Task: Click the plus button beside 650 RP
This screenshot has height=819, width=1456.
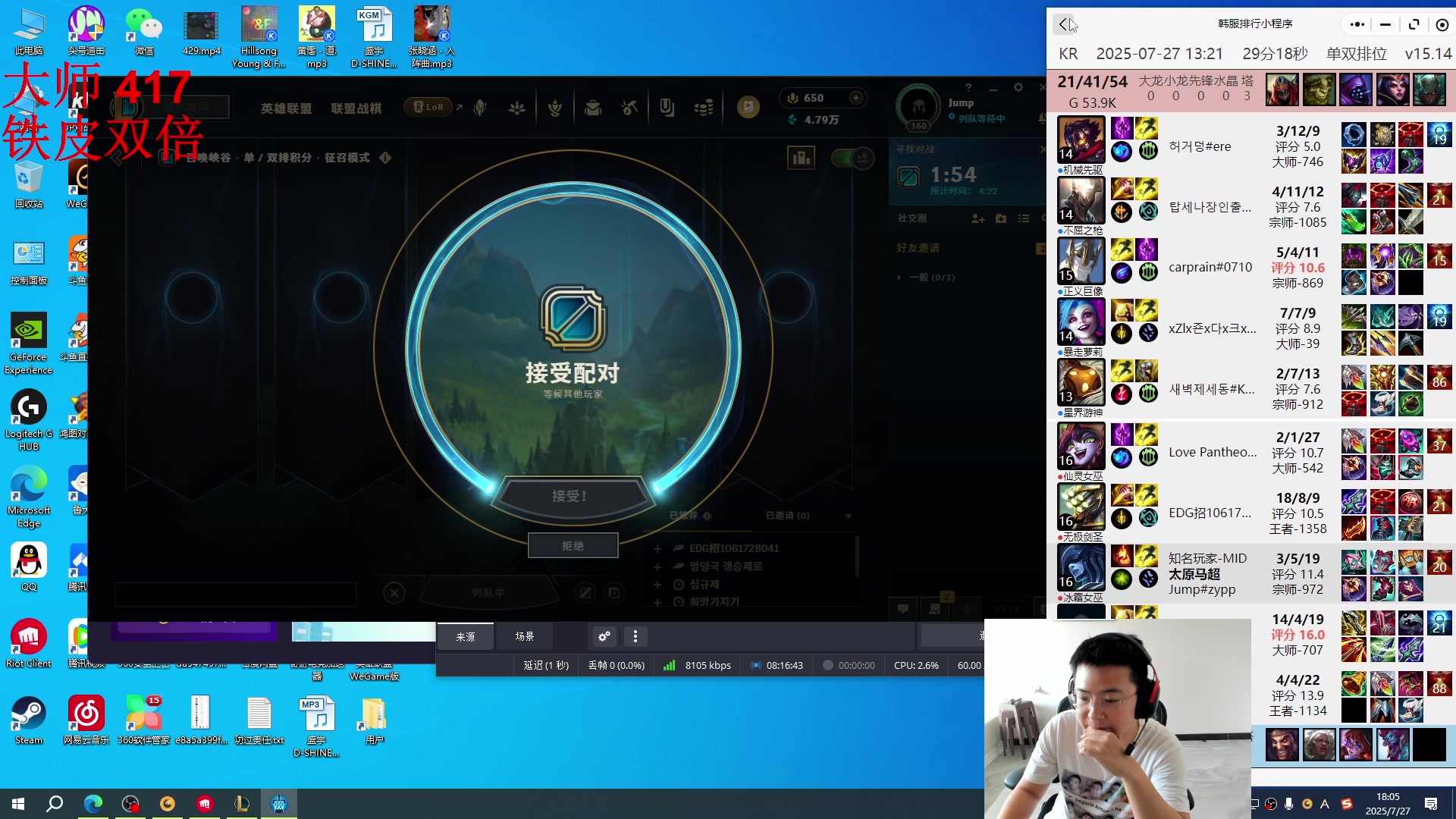Action: [x=856, y=98]
